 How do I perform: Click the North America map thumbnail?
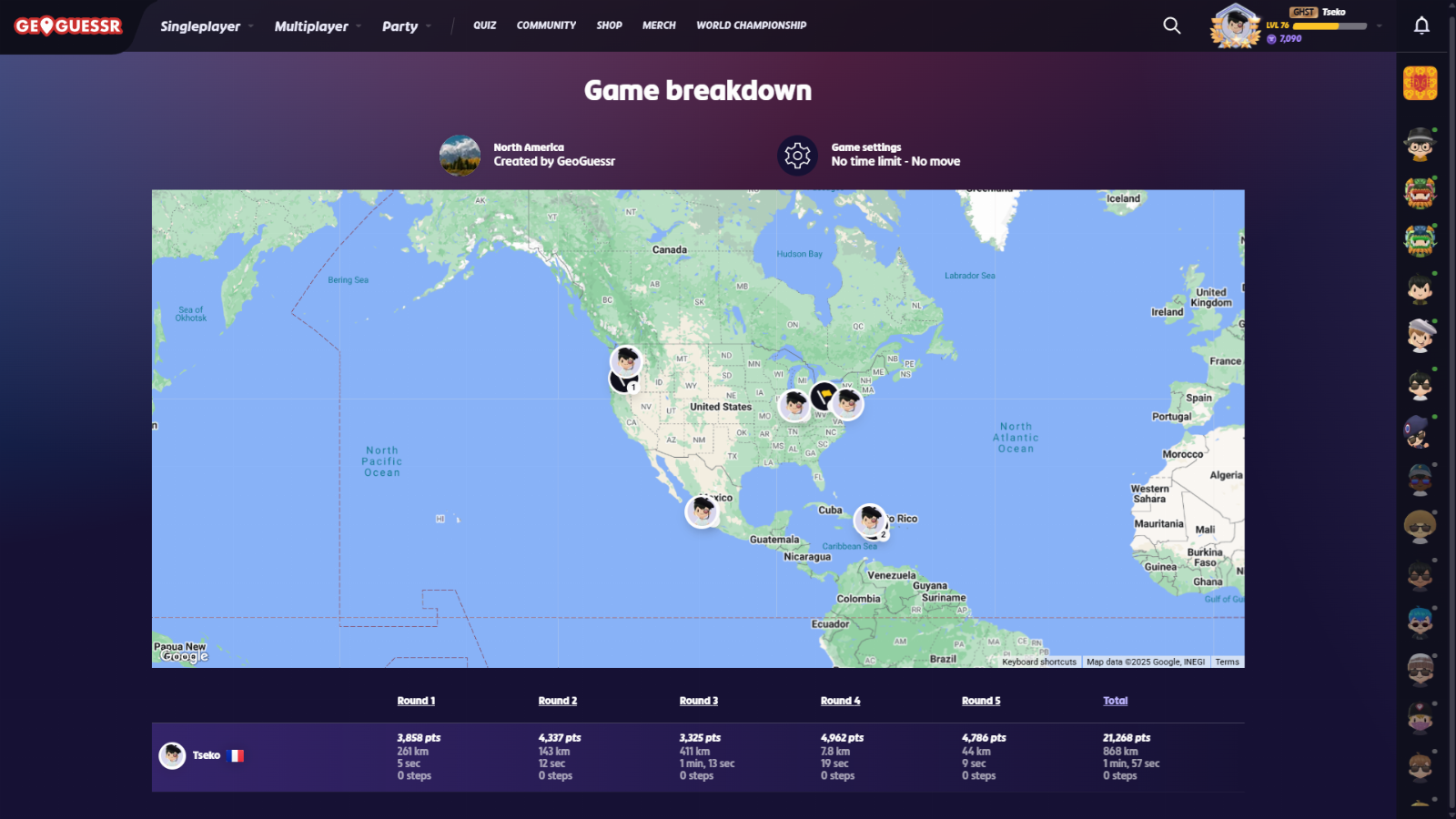tap(460, 156)
